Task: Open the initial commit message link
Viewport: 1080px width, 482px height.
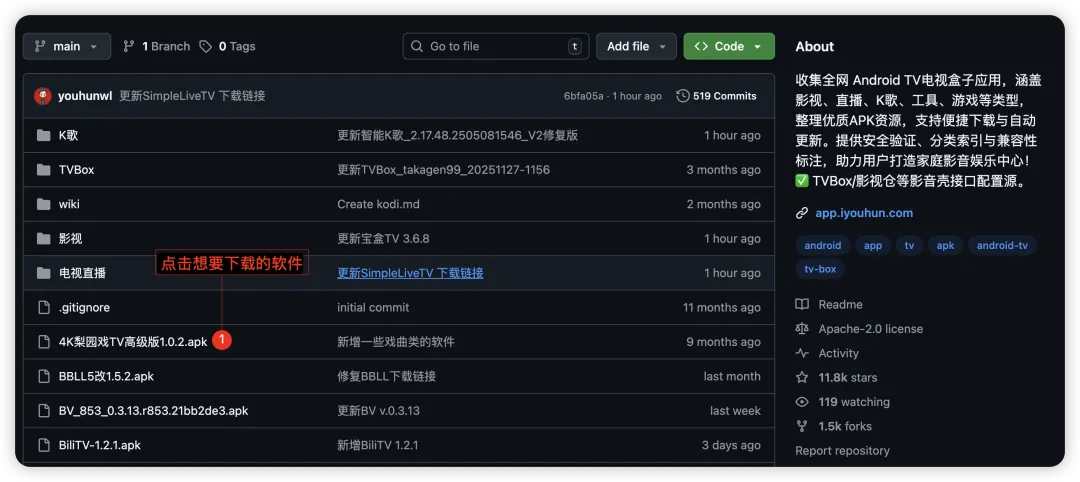Action: coord(373,308)
